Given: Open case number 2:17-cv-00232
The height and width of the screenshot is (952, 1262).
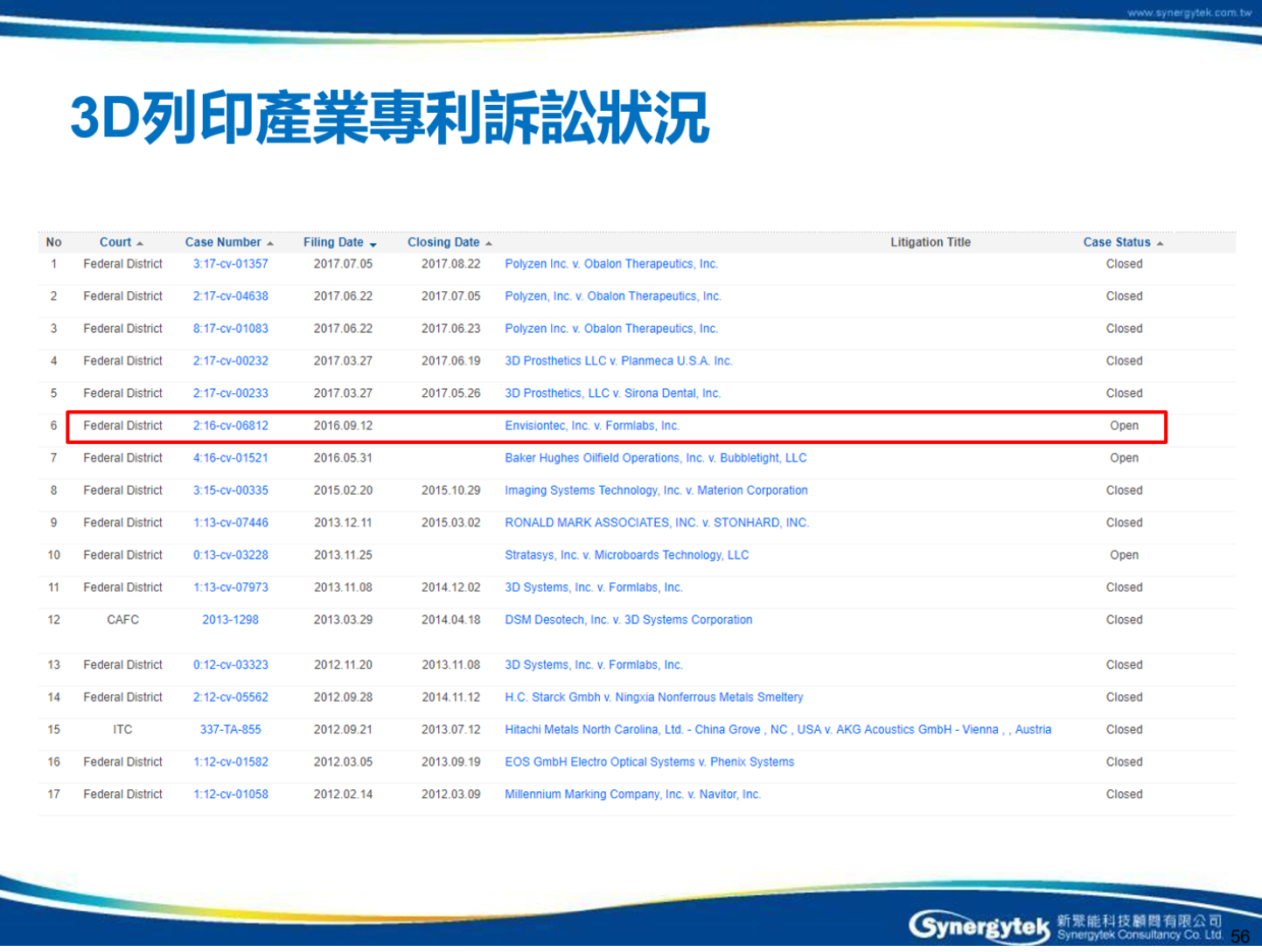Looking at the screenshot, I should pyautogui.click(x=231, y=361).
